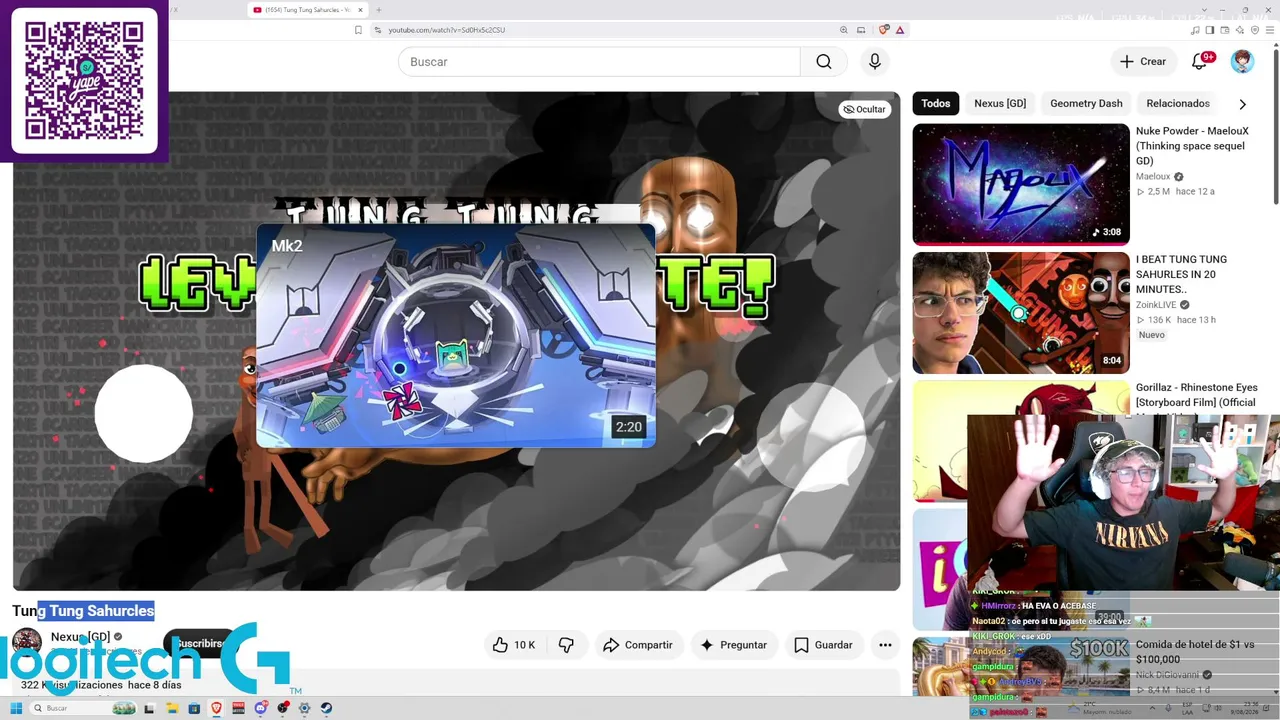This screenshot has width=1280, height=720.
Task: Open the Windows Start menu
Action: tap(16, 708)
